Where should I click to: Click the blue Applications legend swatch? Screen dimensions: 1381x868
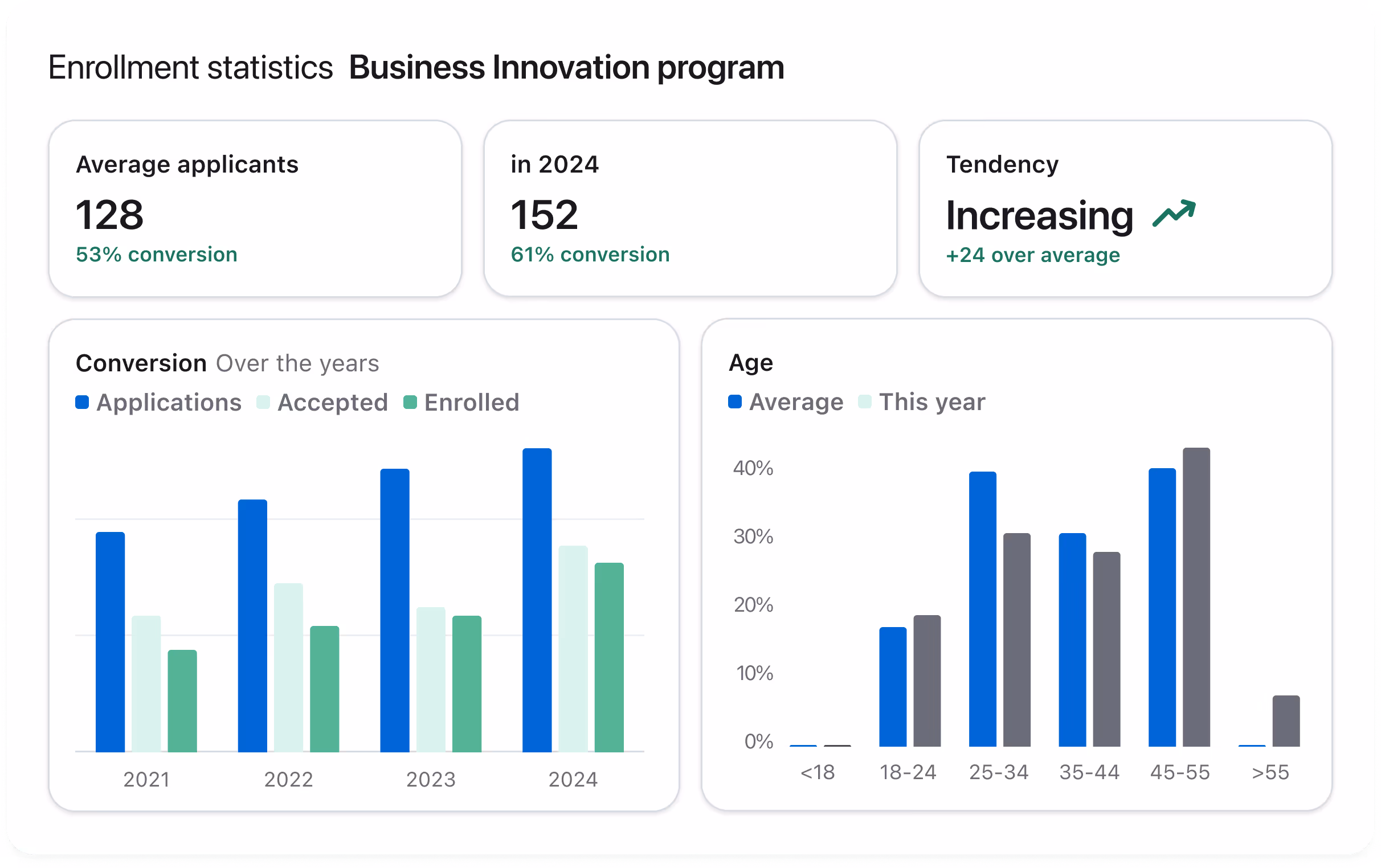click(82, 403)
